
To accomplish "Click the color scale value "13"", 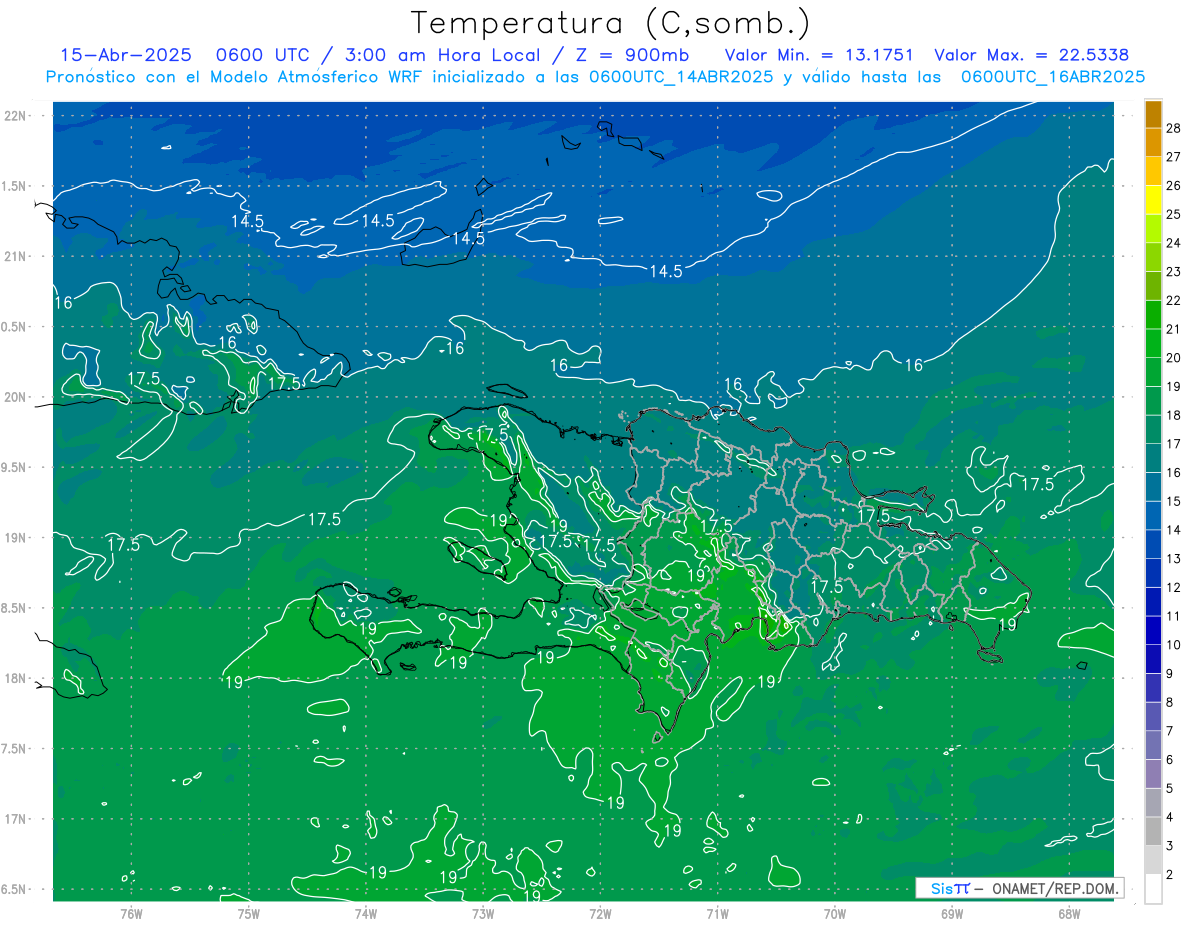I will pyautogui.click(x=1174, y=558).
